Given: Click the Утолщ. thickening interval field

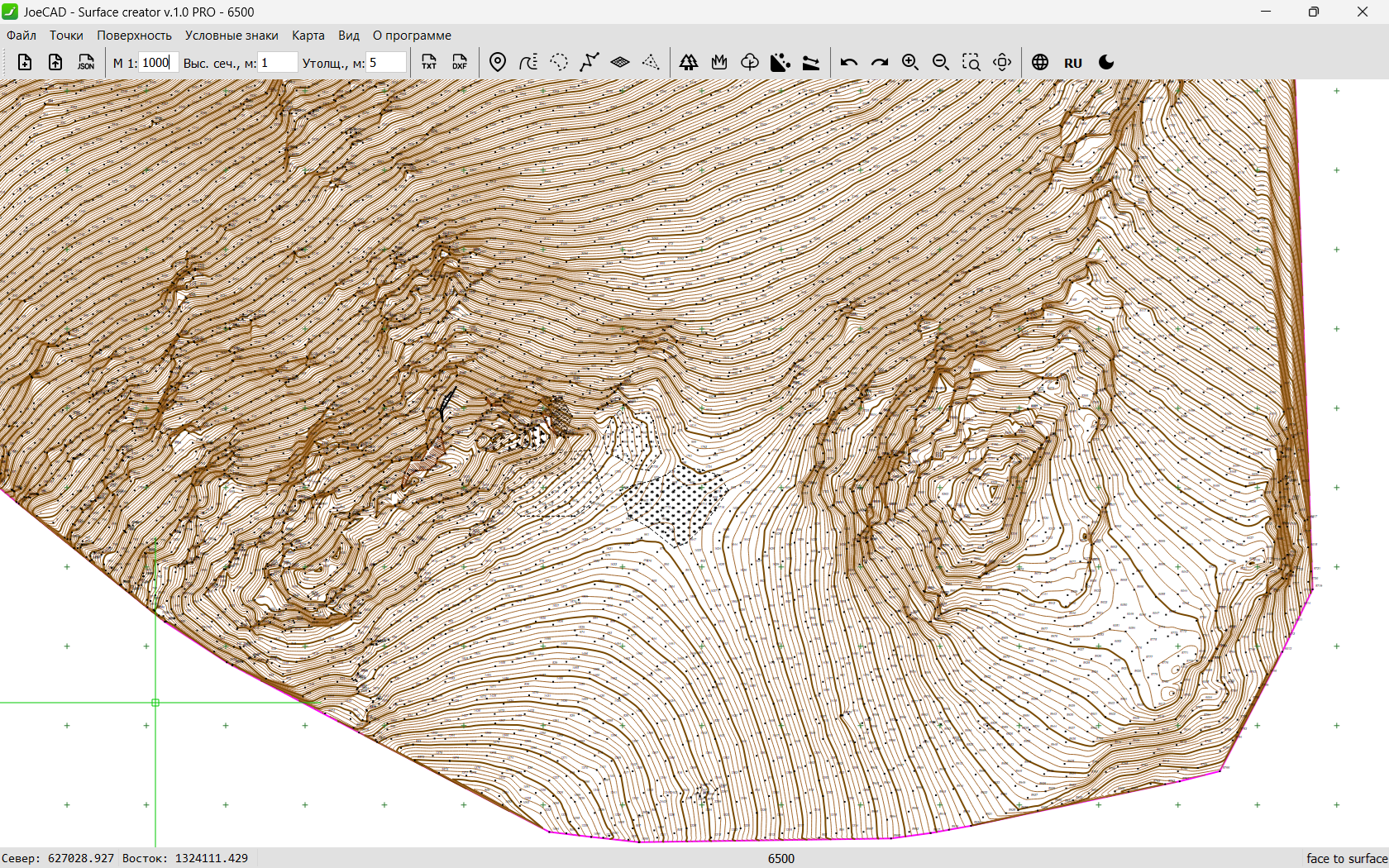Looking at the screenshot, I should tap(386, 62).
